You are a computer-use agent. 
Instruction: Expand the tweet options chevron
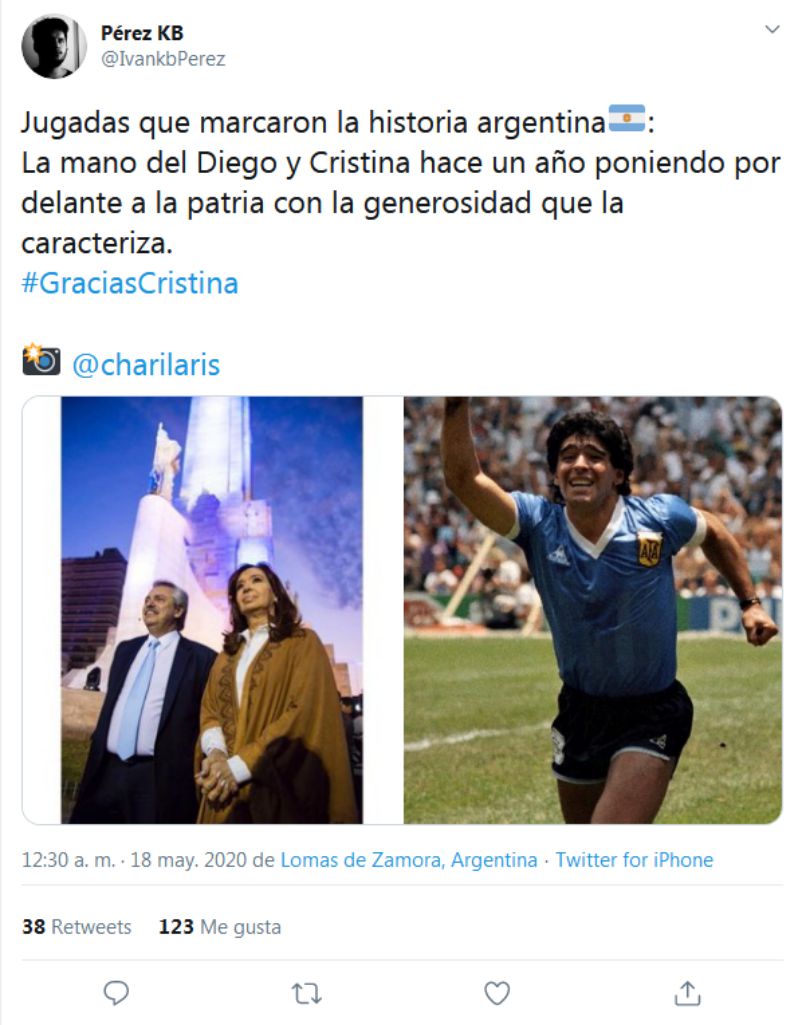click(772, 29)
